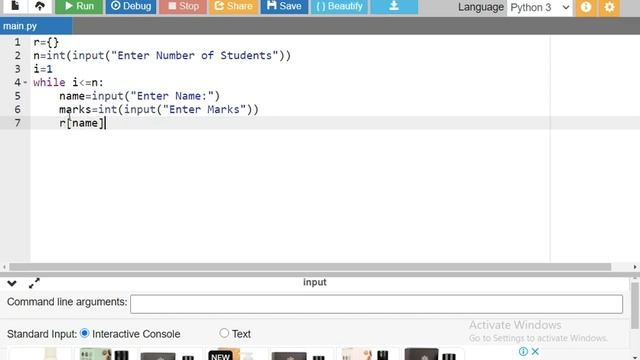Open the Share button
The width and height of the screenshot is (640, 360).
point(234,6)
